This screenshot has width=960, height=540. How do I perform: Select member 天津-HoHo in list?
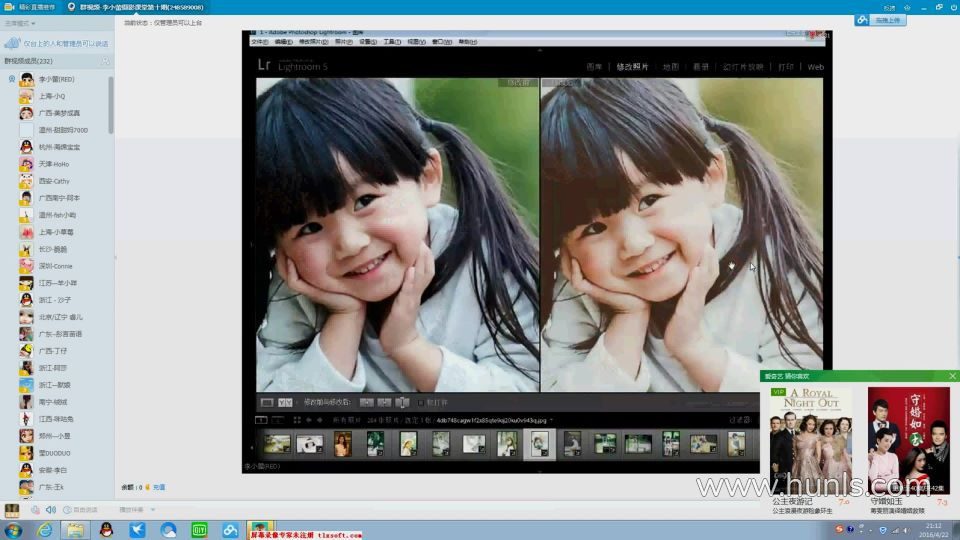click(53, 164)
